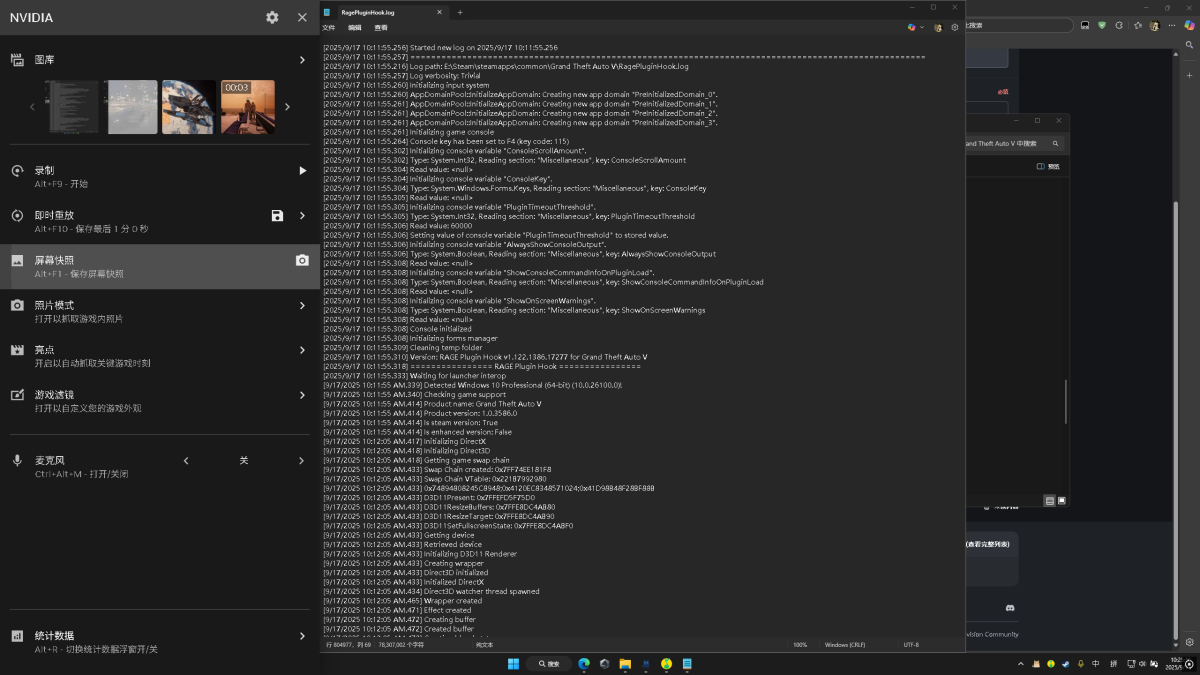
Task: Close the RagePluginHook.log tab
Action: (438, 12)
